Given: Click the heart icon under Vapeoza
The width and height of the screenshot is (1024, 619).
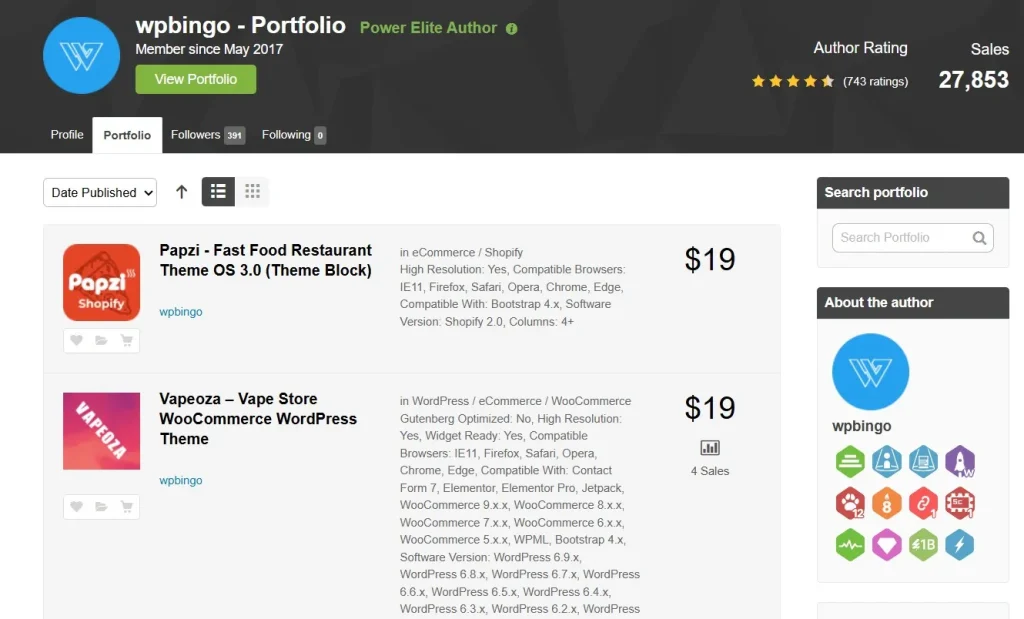Looking at the screenshot, I should (x=77, y=507).
